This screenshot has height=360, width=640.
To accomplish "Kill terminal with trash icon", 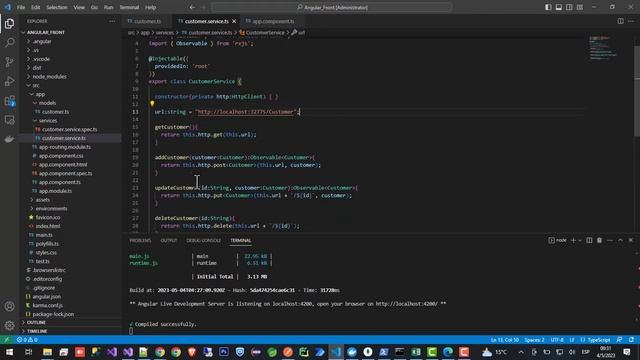I will (x=599, y=240).
